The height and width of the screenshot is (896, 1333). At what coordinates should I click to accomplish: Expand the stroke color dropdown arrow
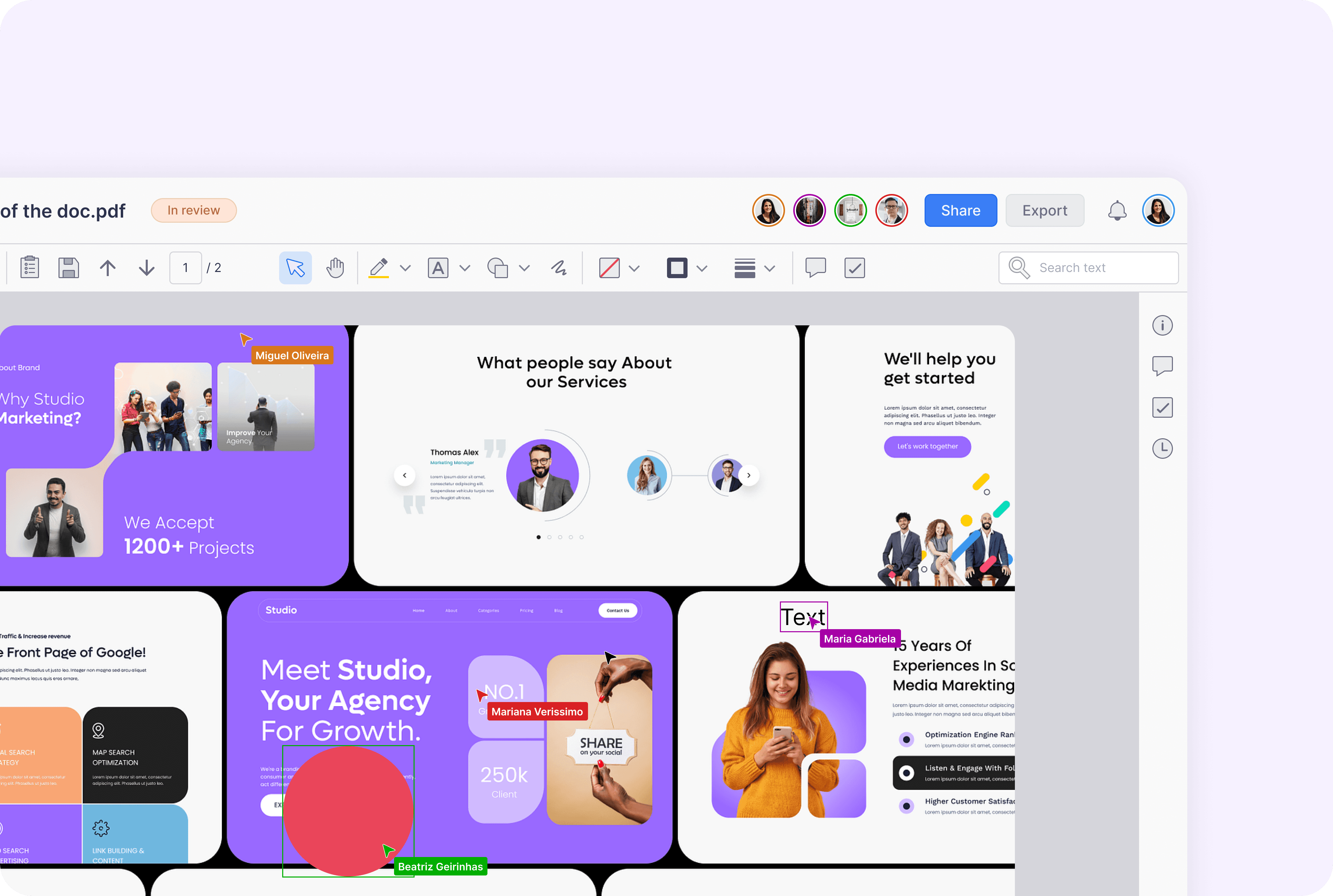pos(634,268)
